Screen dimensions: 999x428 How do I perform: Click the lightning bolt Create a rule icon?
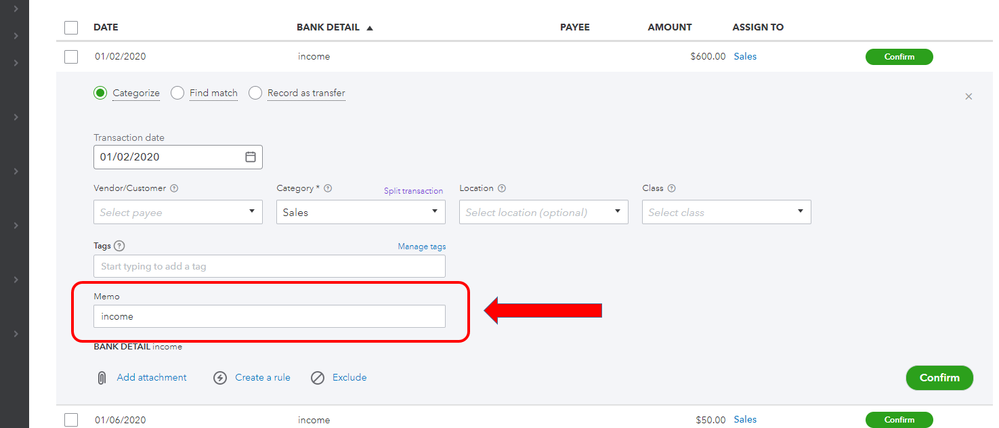pyautogui.click(x=221, y=378)
